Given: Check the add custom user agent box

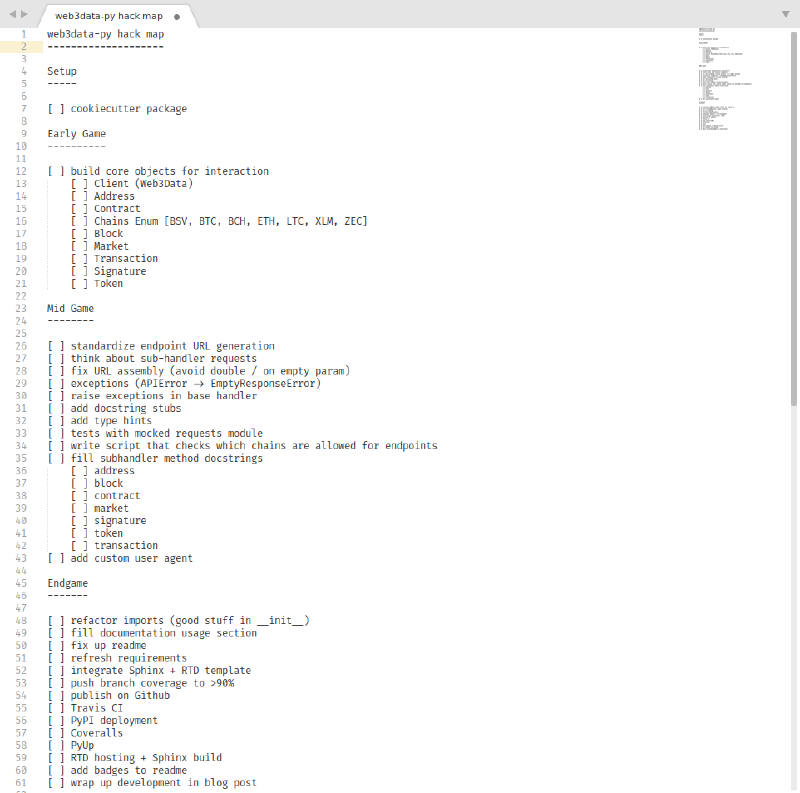Looking at the screenshot, I should point(56,558).
